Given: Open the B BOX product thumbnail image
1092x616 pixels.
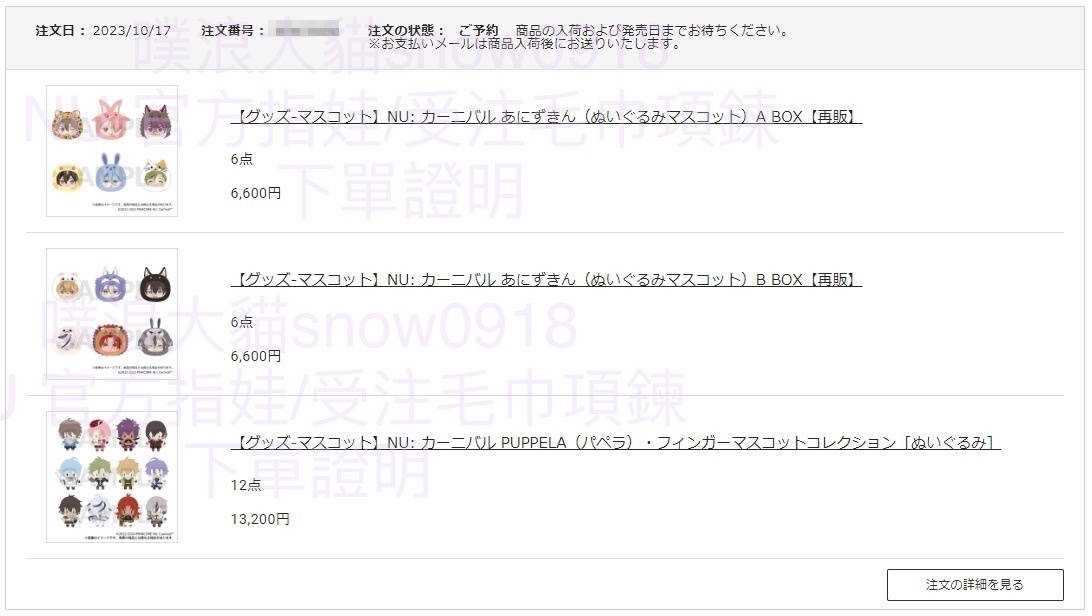Looking at the screenshot, I should [112, 314].
